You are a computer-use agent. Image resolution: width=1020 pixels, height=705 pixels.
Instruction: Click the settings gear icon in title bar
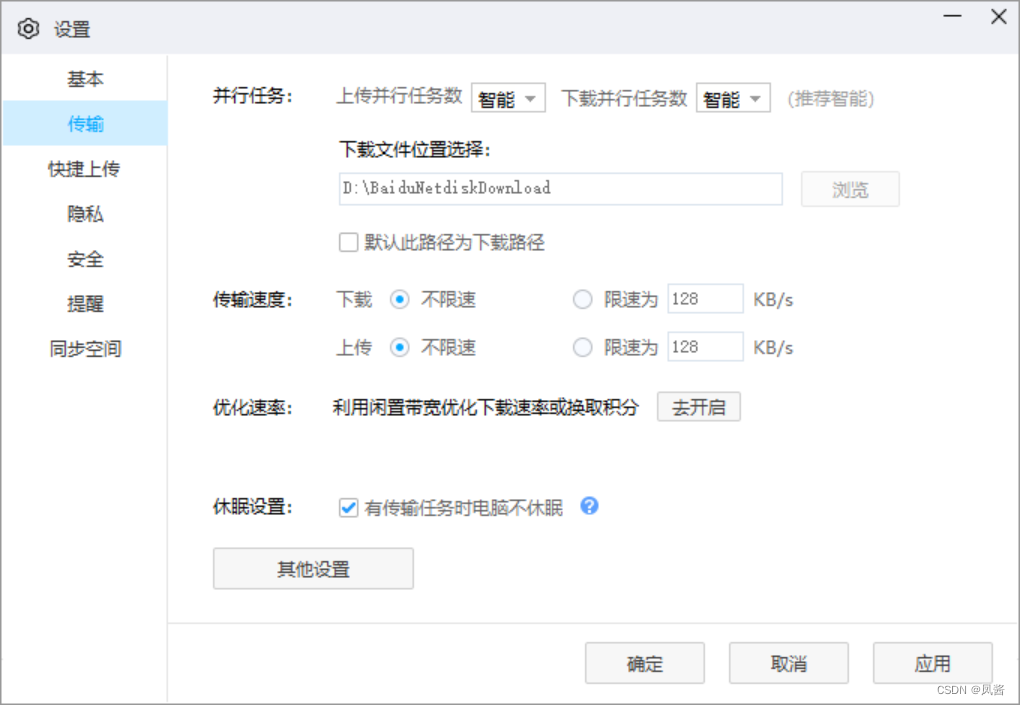click(28, 29)
